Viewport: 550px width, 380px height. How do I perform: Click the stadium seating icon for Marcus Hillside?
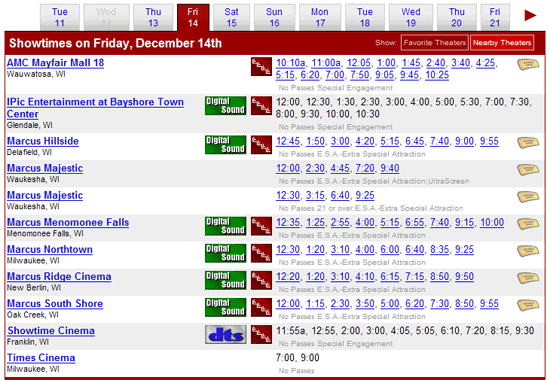coord(261,145)
